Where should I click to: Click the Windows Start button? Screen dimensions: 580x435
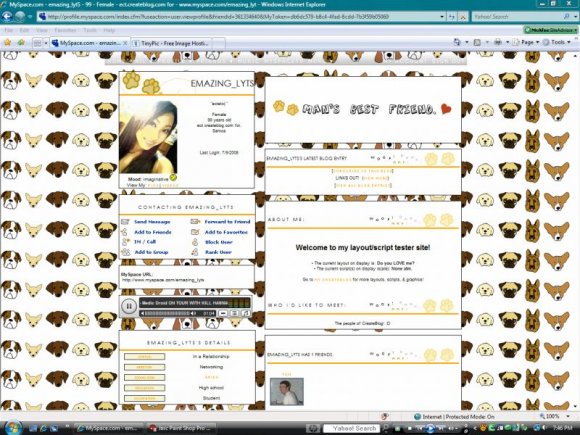pyautogui.click(x=11, y=428)
